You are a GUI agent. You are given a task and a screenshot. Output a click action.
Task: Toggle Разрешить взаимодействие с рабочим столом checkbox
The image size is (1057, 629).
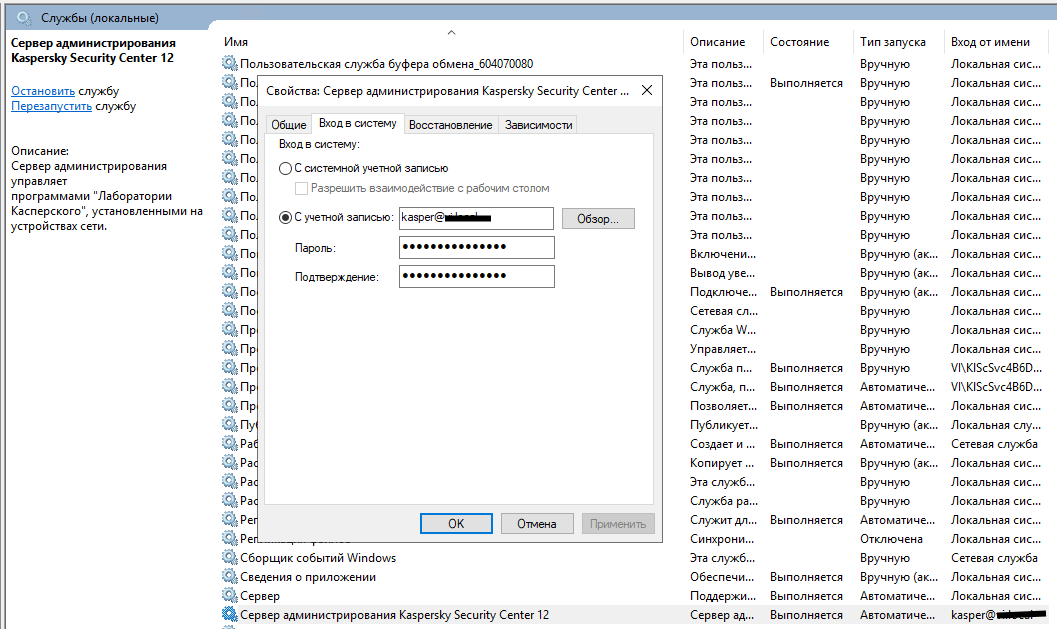pos(301,188)
